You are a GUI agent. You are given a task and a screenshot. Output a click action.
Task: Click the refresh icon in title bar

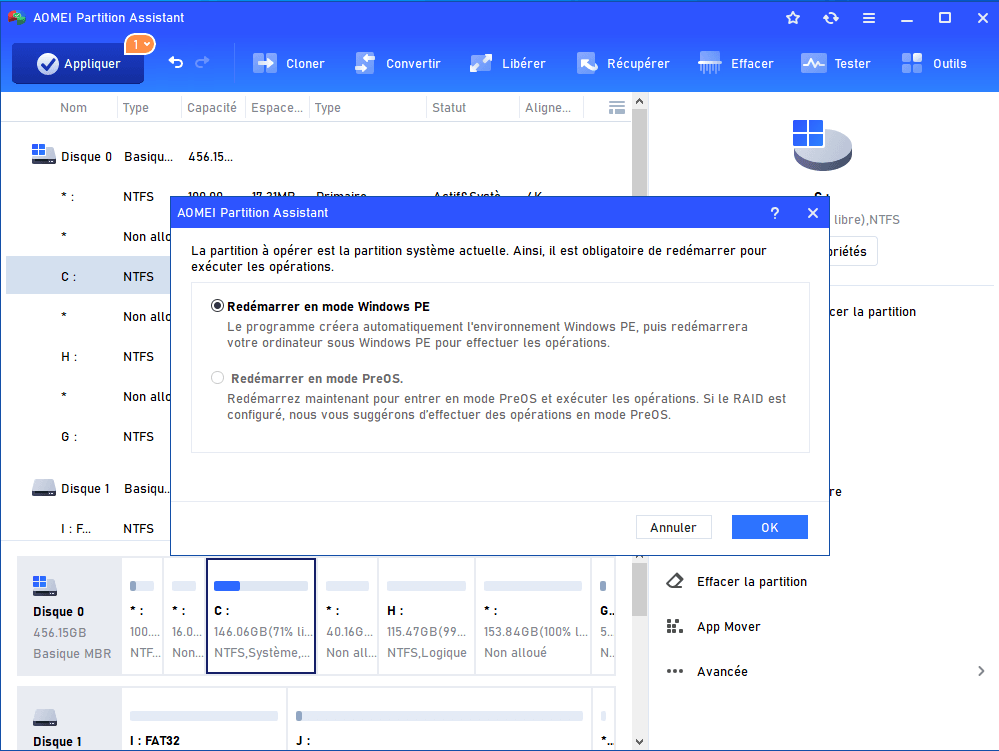click(831, 18)
